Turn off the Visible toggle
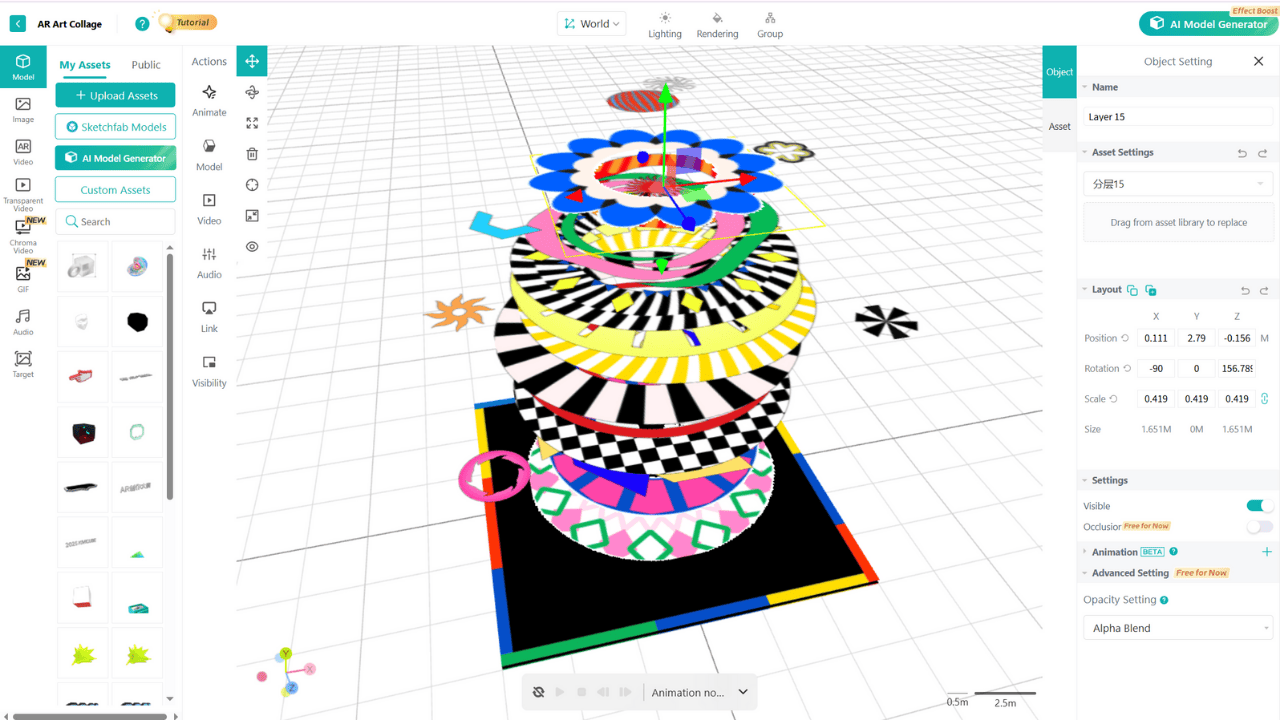 (x=1258, y=506)
